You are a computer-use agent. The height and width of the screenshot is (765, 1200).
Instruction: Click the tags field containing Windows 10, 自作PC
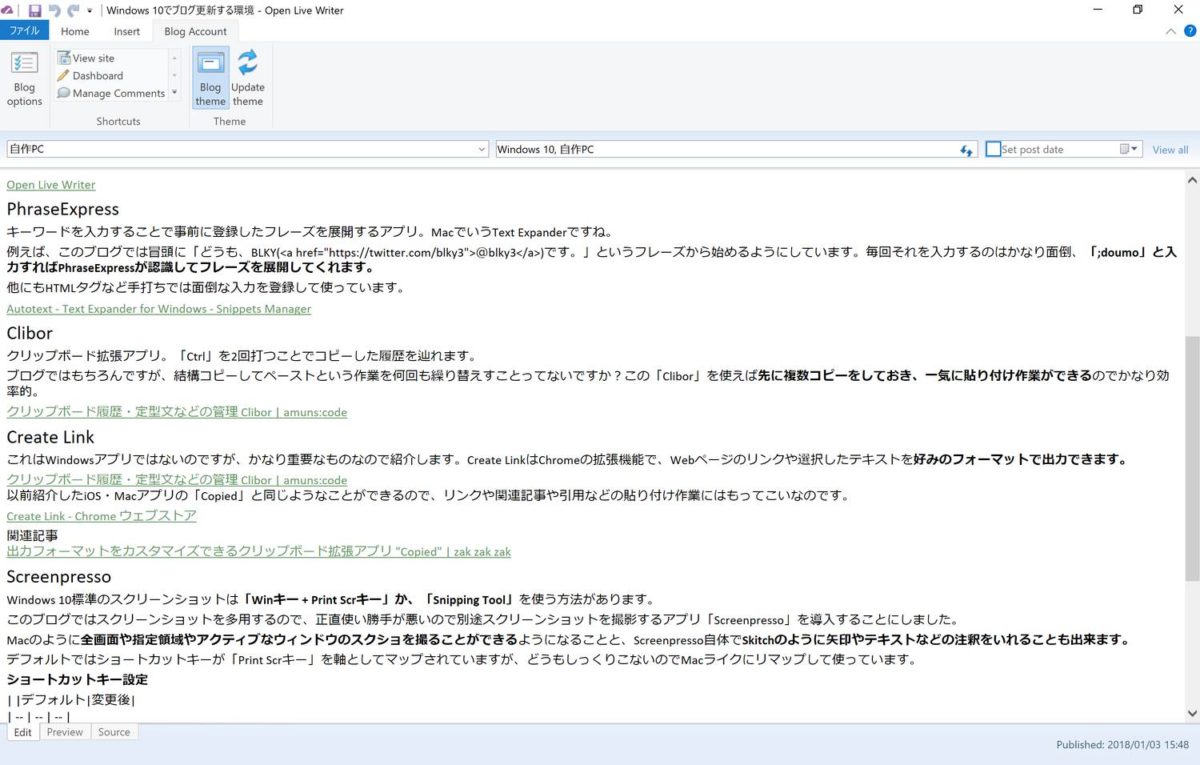[726, 150]
